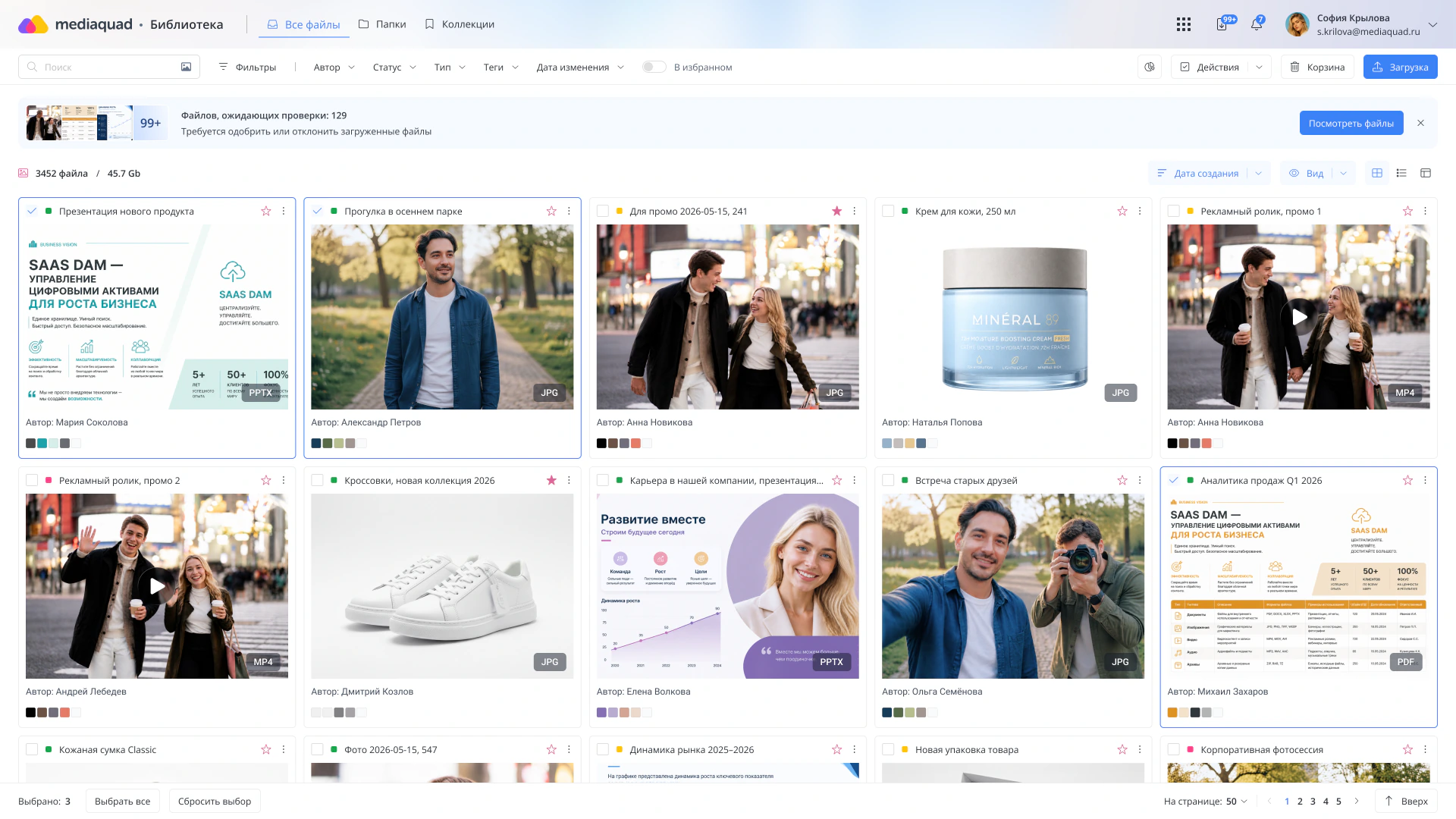Star the Кожаная сумка Classic file

click(x=266, y=749)
